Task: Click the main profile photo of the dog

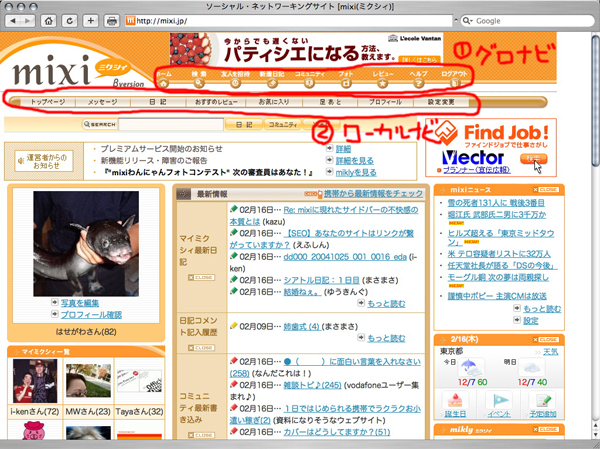Action: (86, 244)
